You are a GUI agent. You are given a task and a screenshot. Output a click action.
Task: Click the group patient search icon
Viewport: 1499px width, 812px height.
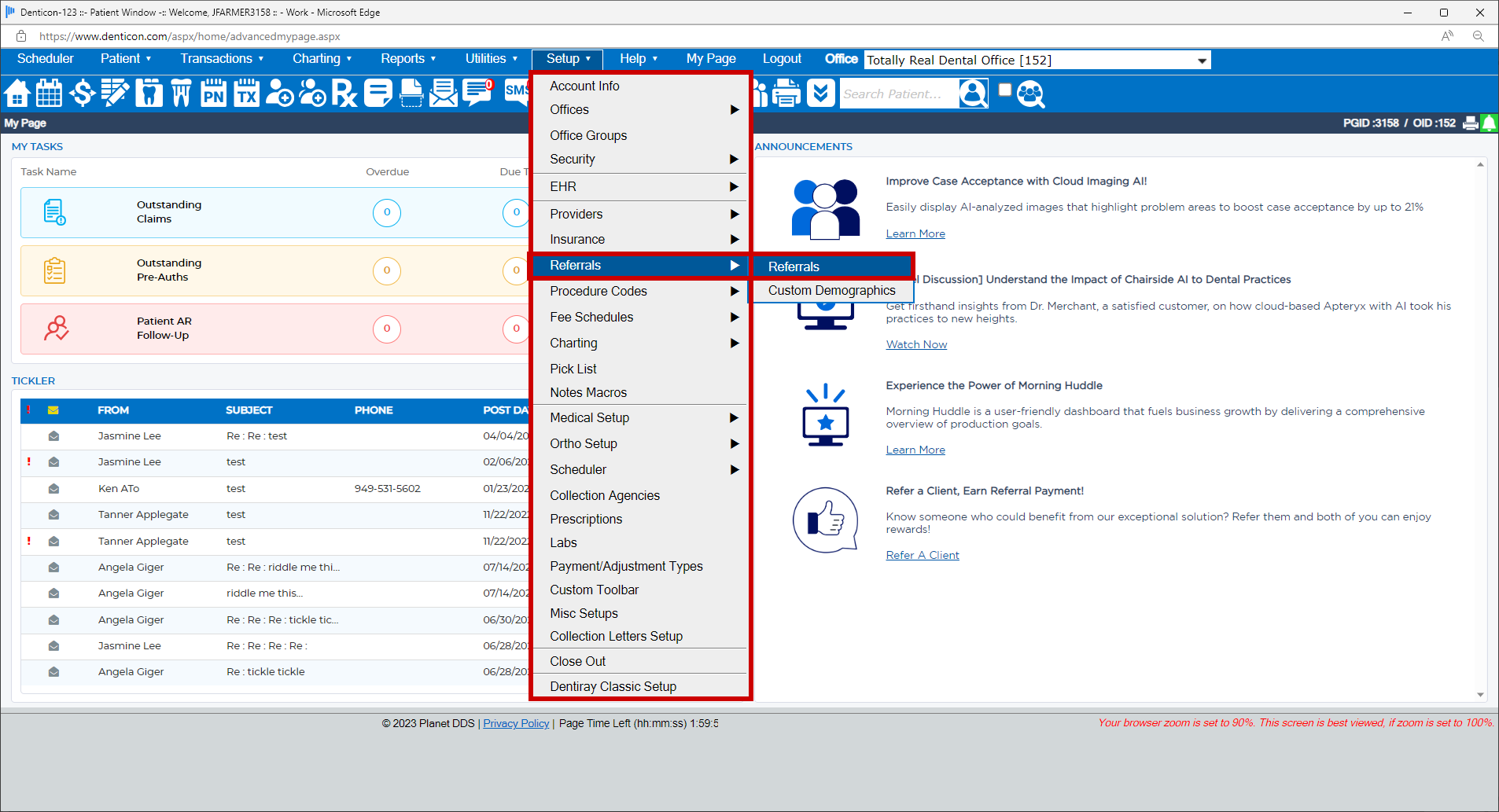click(1030, 94)
